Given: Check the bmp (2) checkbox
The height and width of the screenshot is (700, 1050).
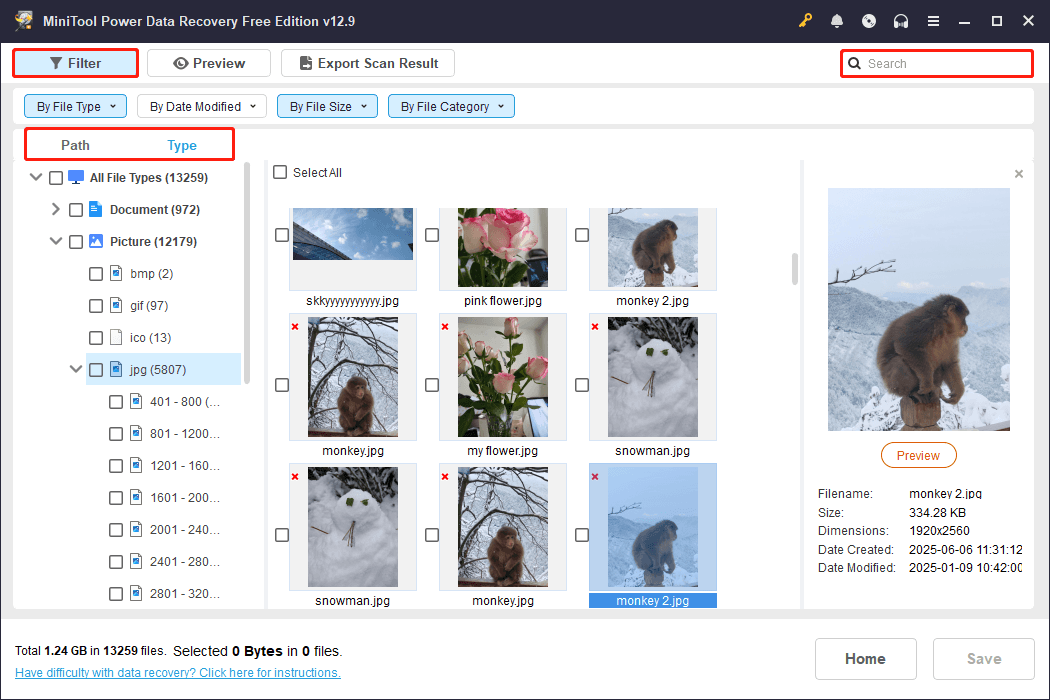Looking at the screenshot, I should pos(96,274).
